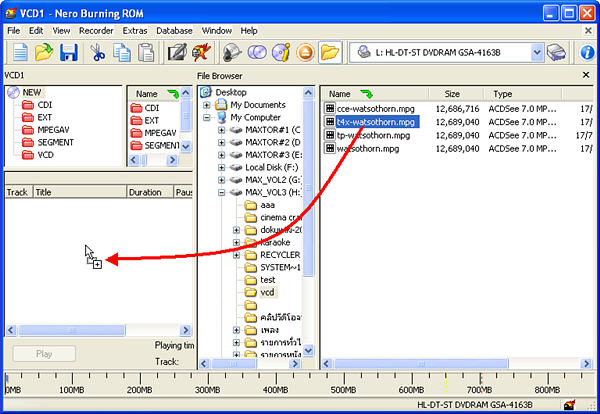Collapse the MAX_VOL3 drive
The height and width of the screenshot is (414, 600).
tap(221, 192)
